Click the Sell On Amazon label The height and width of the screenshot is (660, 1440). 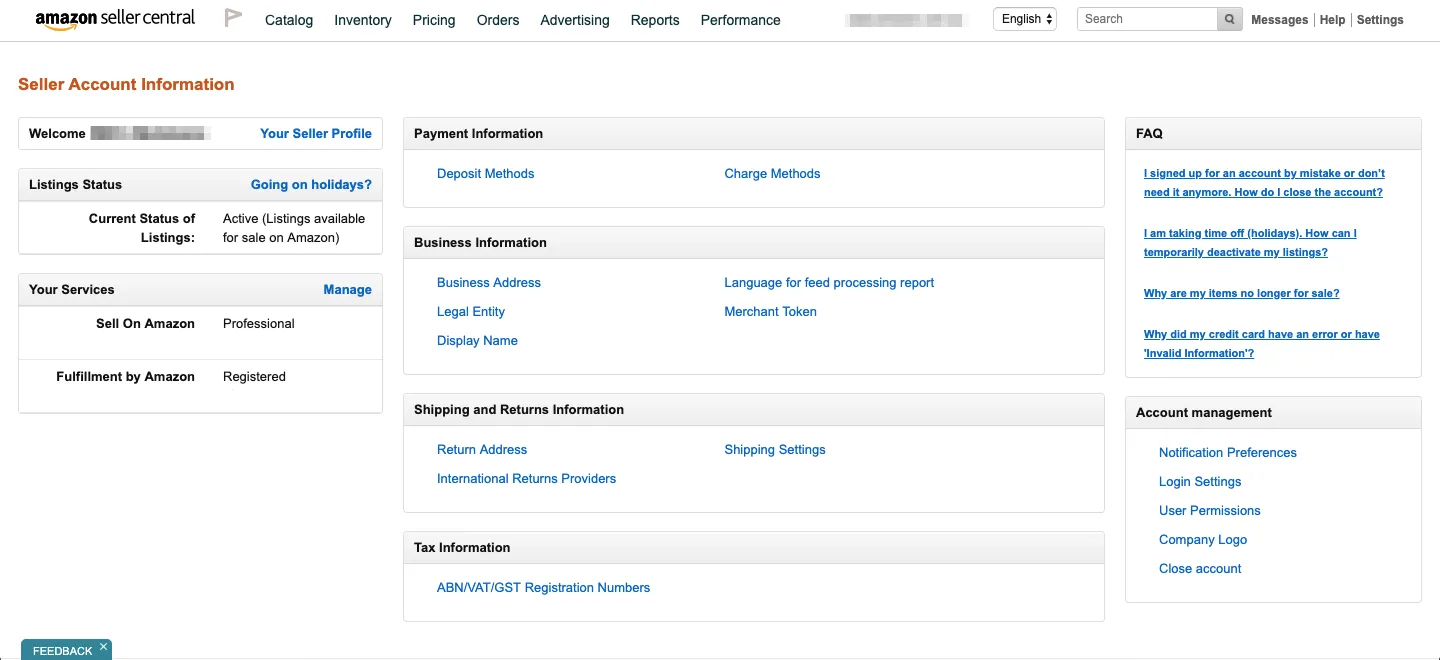point(145,323)
